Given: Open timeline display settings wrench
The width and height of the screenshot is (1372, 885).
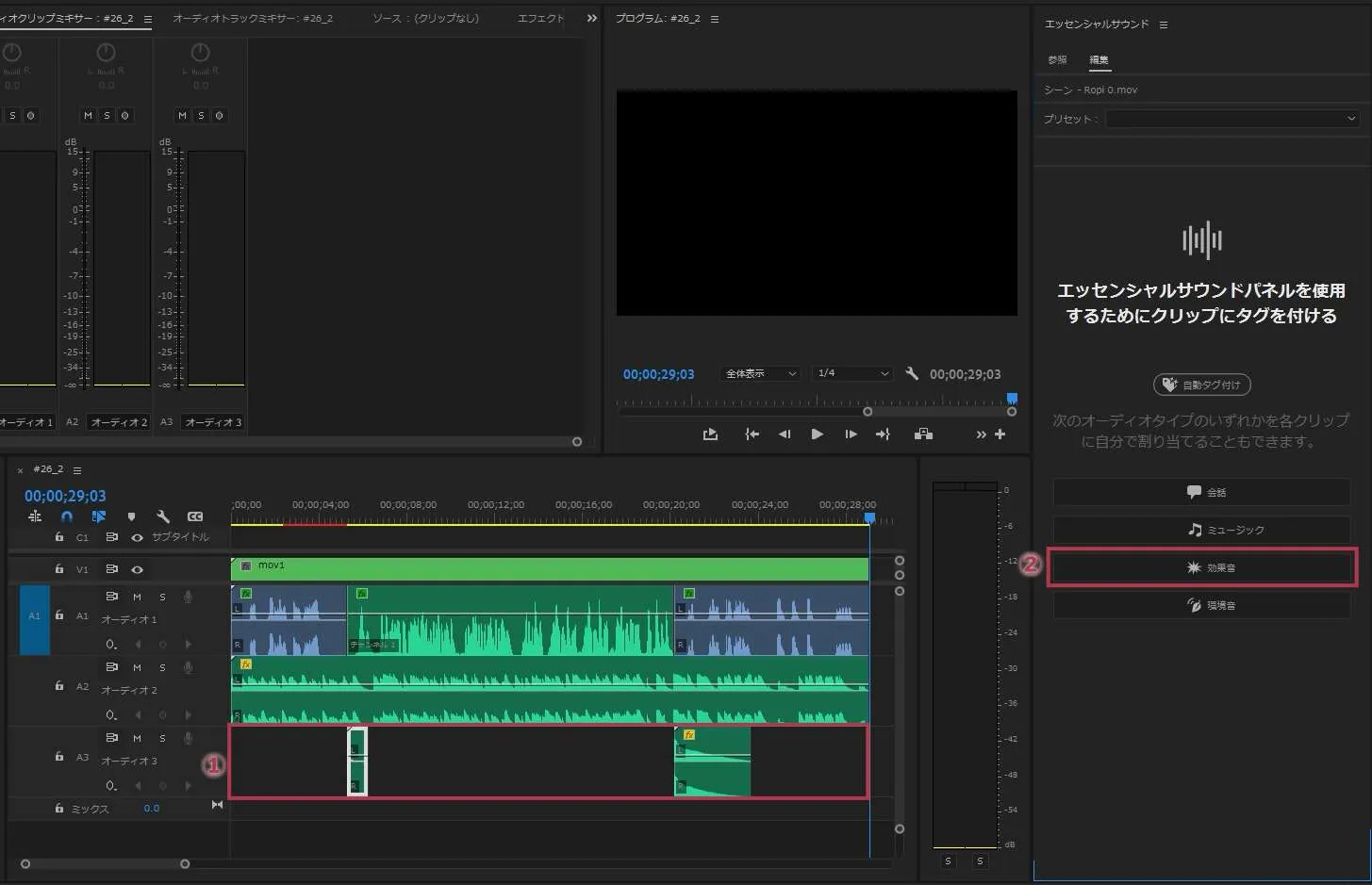Looking at the screenshot, I should pyautogui.click(x=163, y=516).
